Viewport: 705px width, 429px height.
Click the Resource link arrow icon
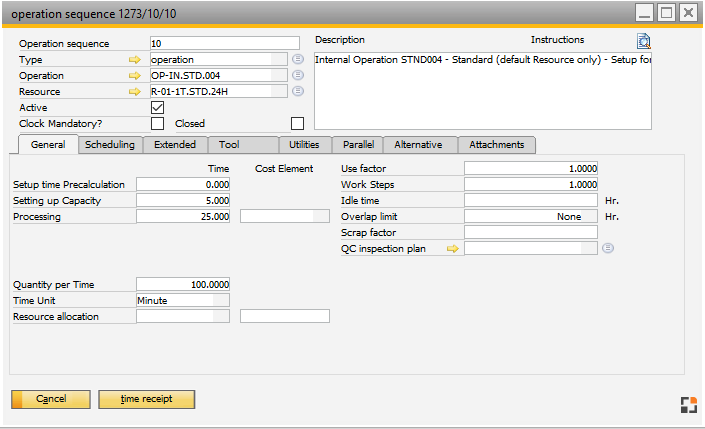(135, 92)
